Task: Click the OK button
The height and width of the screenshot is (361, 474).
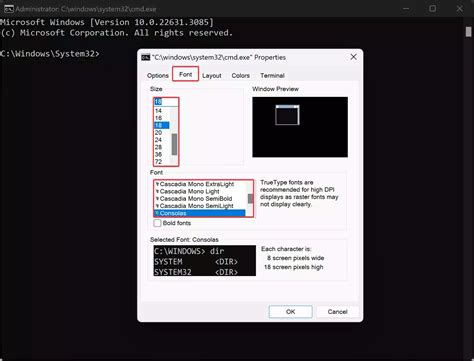Action: (x=291, y=312)
